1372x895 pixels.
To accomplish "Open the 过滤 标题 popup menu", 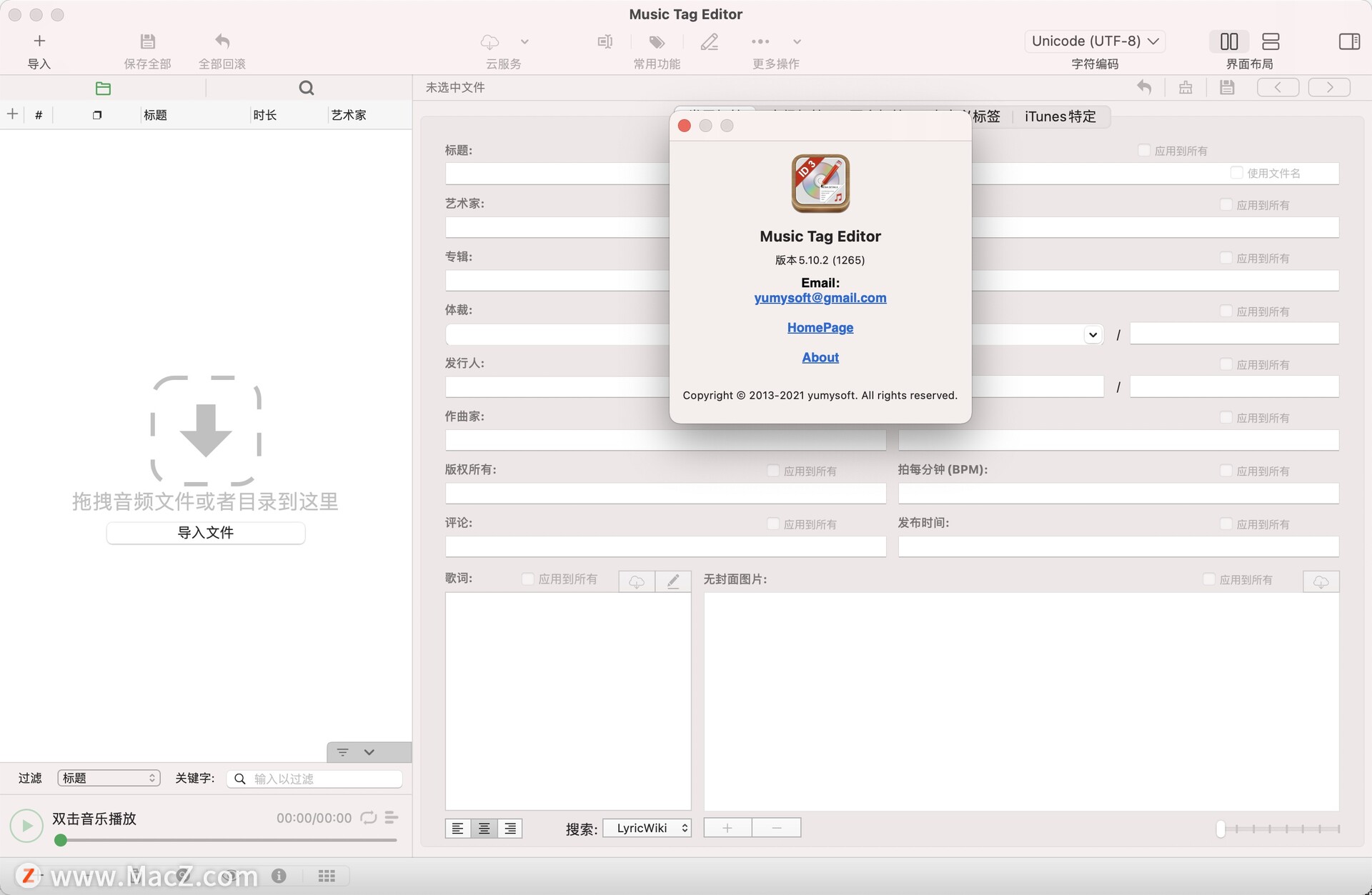I will (109, 778).
